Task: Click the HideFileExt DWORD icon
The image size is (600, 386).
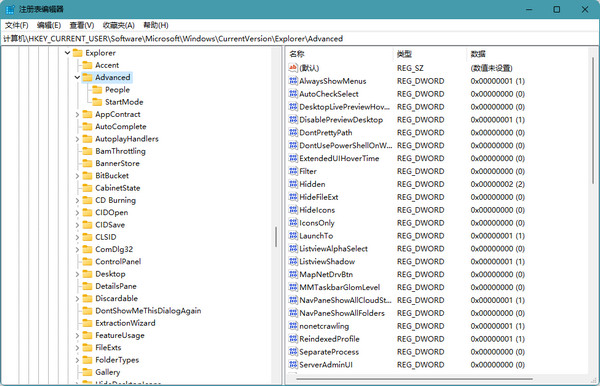Action: tap(293, 197)
